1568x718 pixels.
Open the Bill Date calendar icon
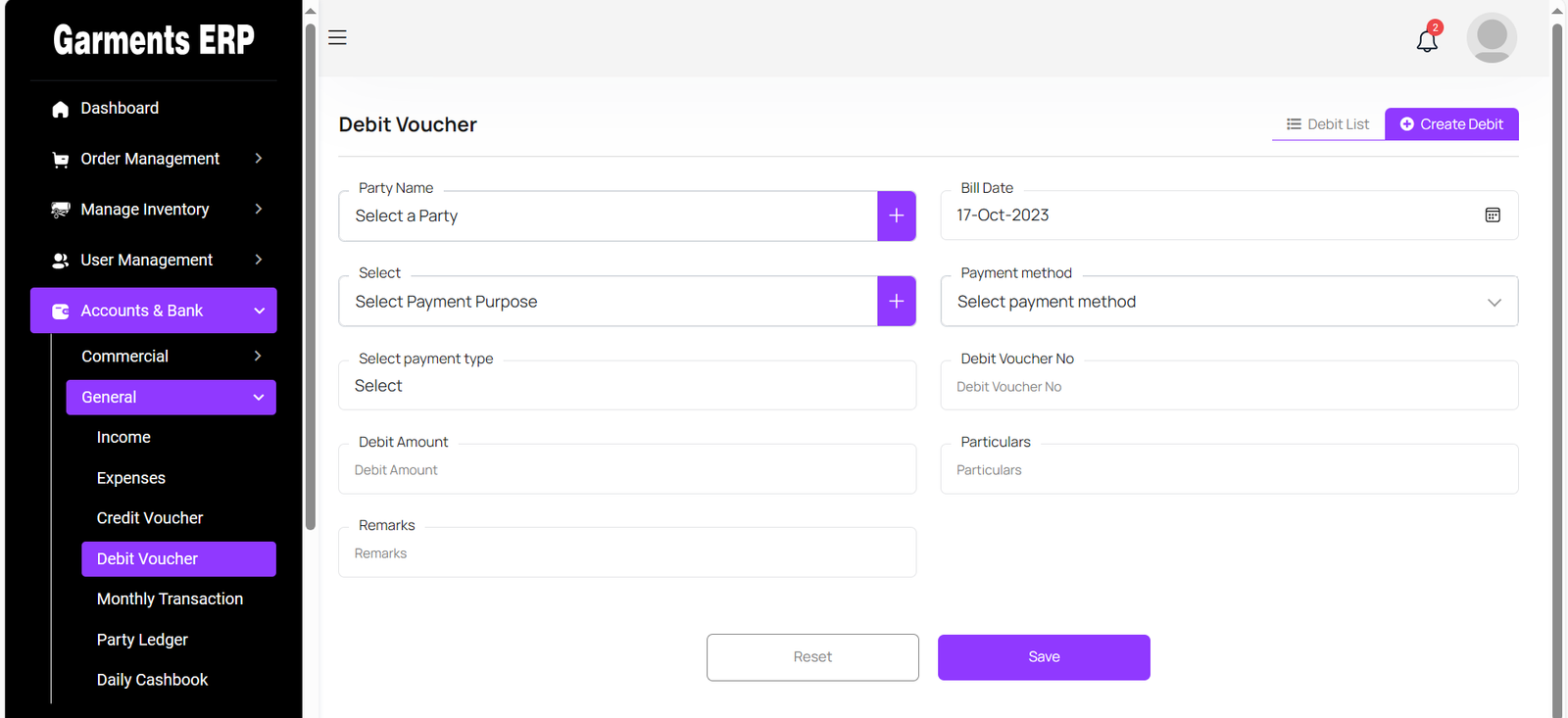click(x=1492, y=215)
